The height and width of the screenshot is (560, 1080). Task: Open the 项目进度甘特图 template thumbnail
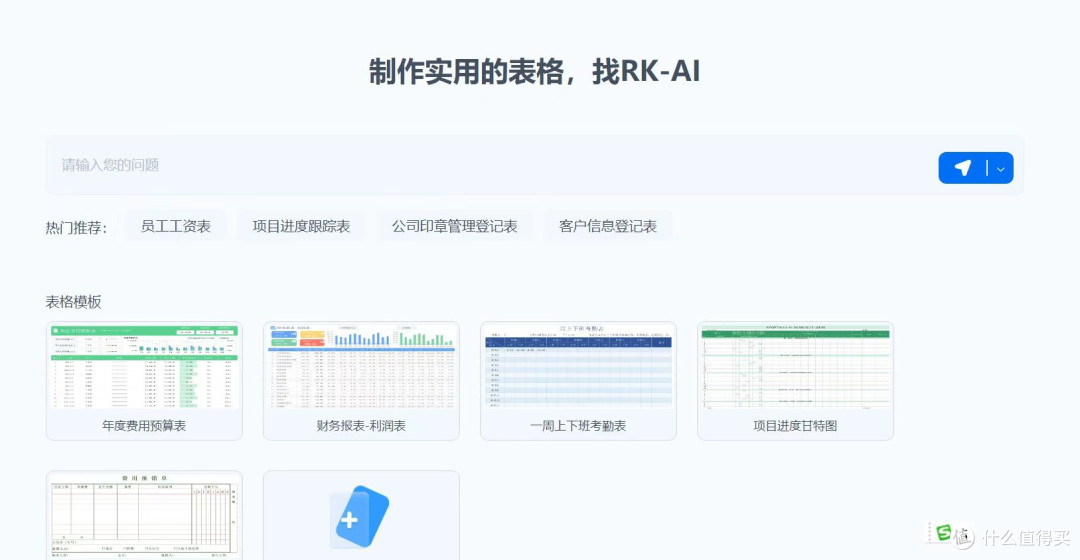point(796,367)
